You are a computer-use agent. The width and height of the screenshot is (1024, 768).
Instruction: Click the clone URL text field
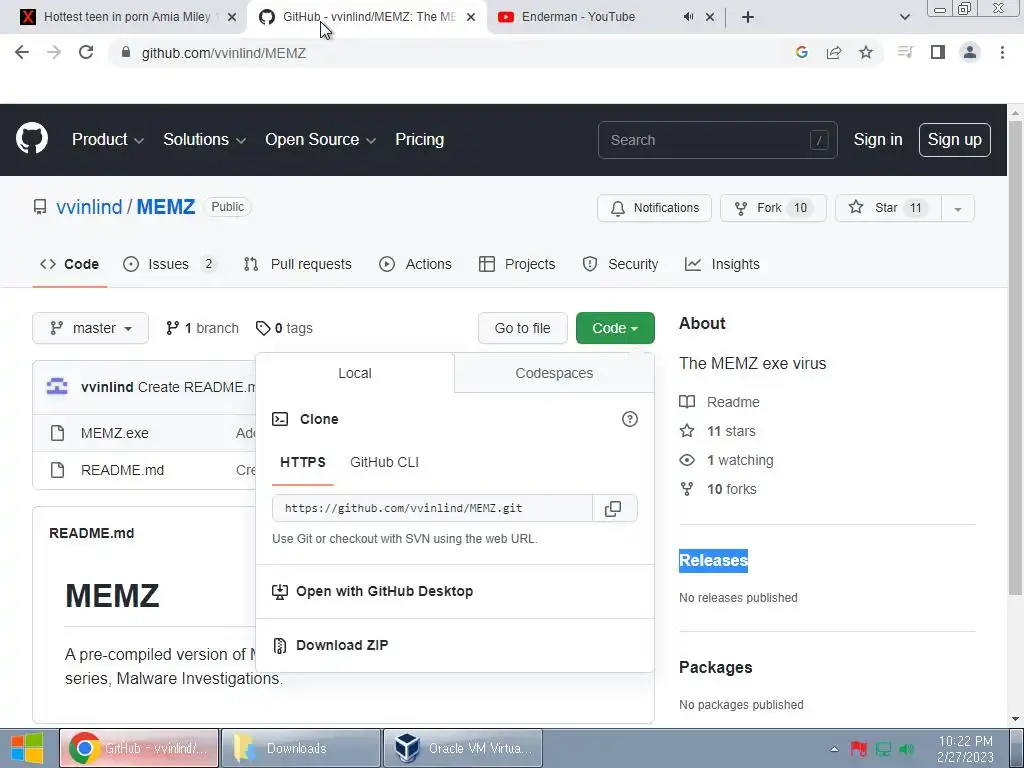tap(432, 508)
